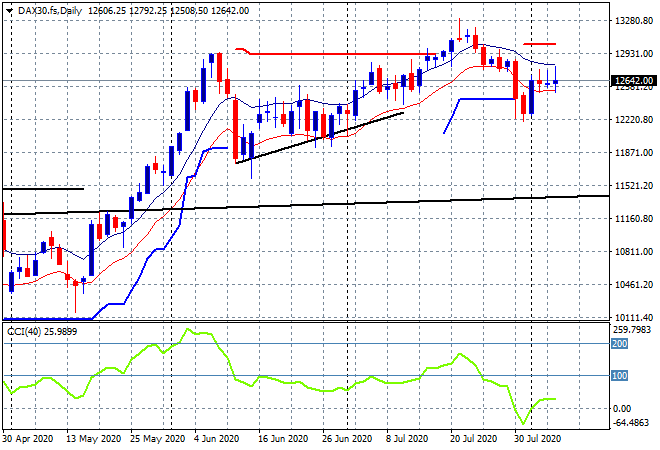Click the 30 Jul 2020 date label
Screen dimensions: 660x450
pyautogui.click(x=537, y=439)
